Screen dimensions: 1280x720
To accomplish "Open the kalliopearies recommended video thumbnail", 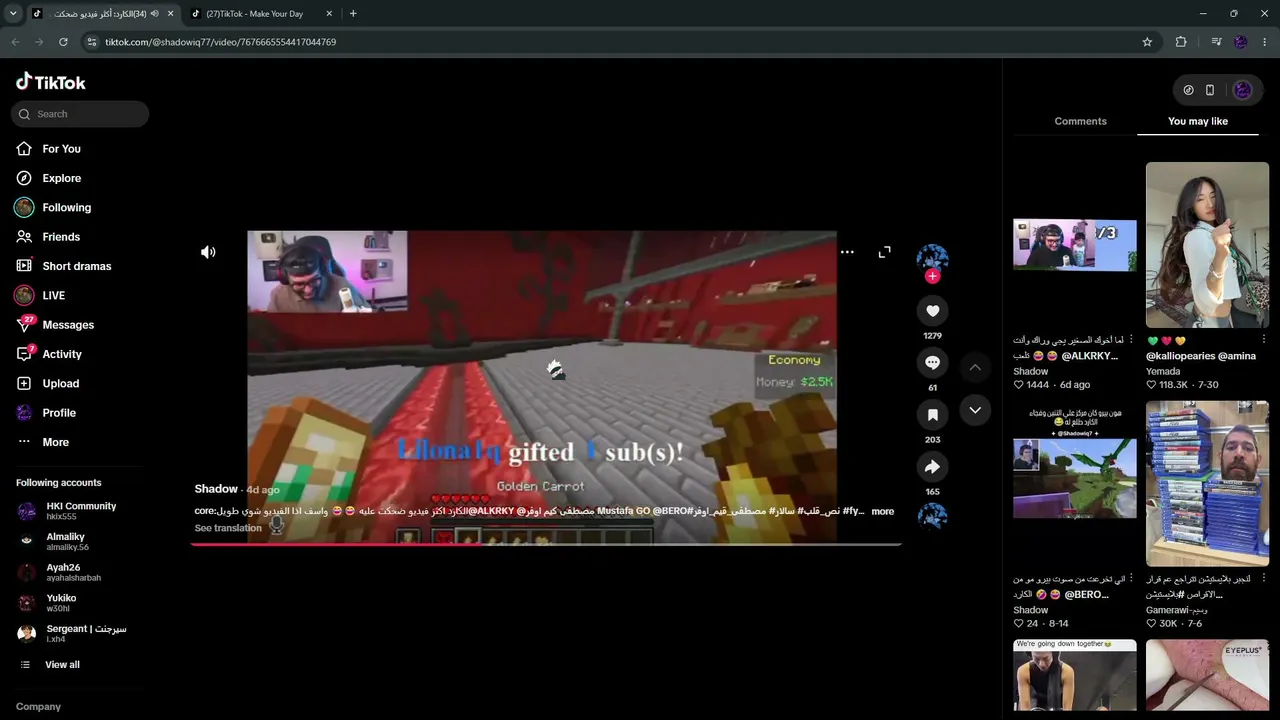I will (1207, 245).
